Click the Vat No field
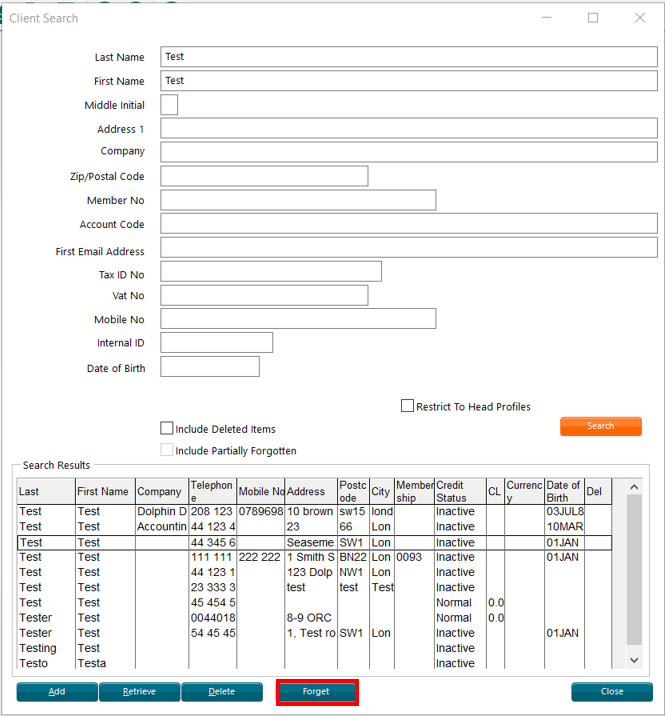 click(x=264, y=295)
